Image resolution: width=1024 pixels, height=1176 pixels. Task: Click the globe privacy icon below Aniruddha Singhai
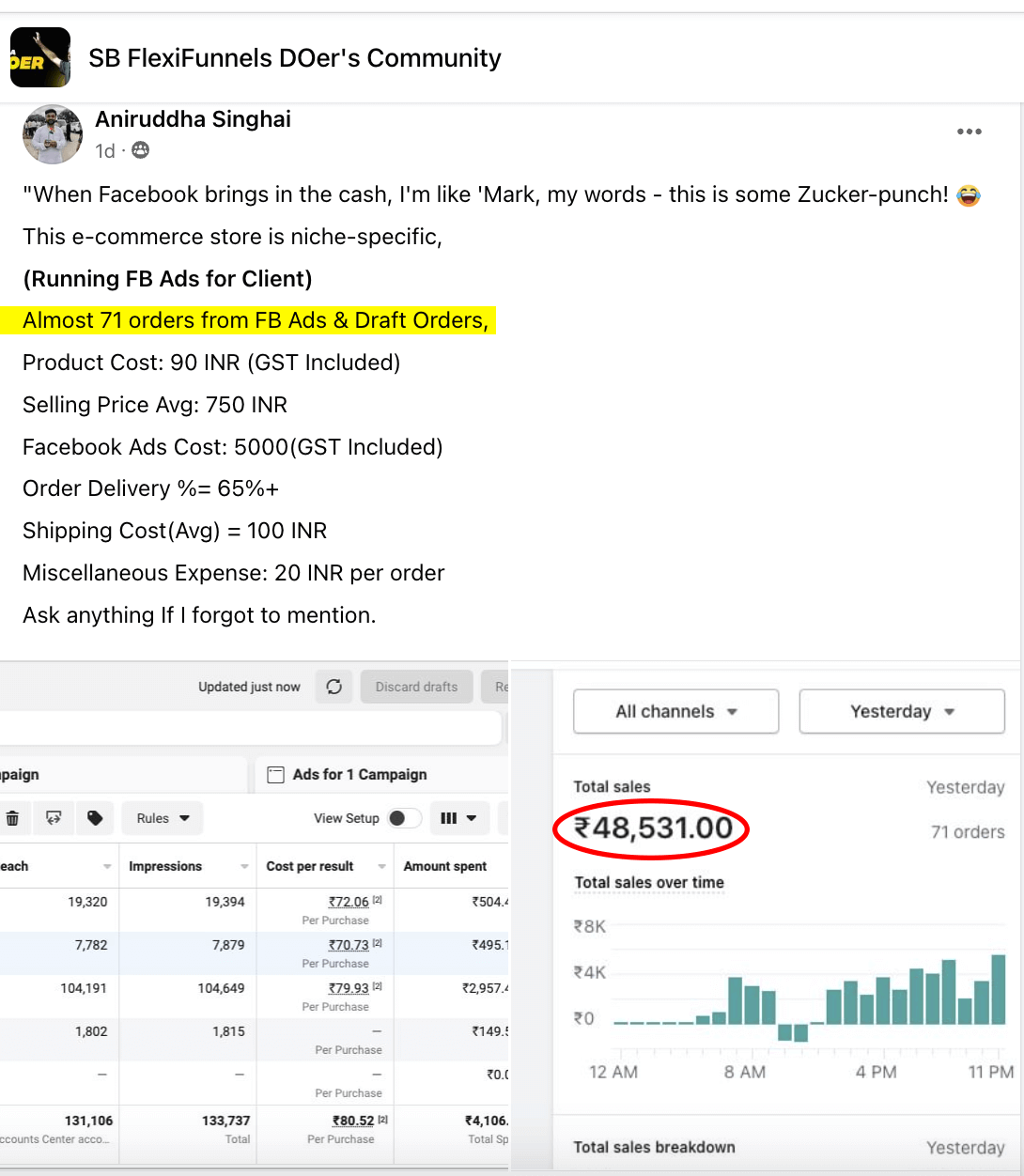tap(139, 150)
